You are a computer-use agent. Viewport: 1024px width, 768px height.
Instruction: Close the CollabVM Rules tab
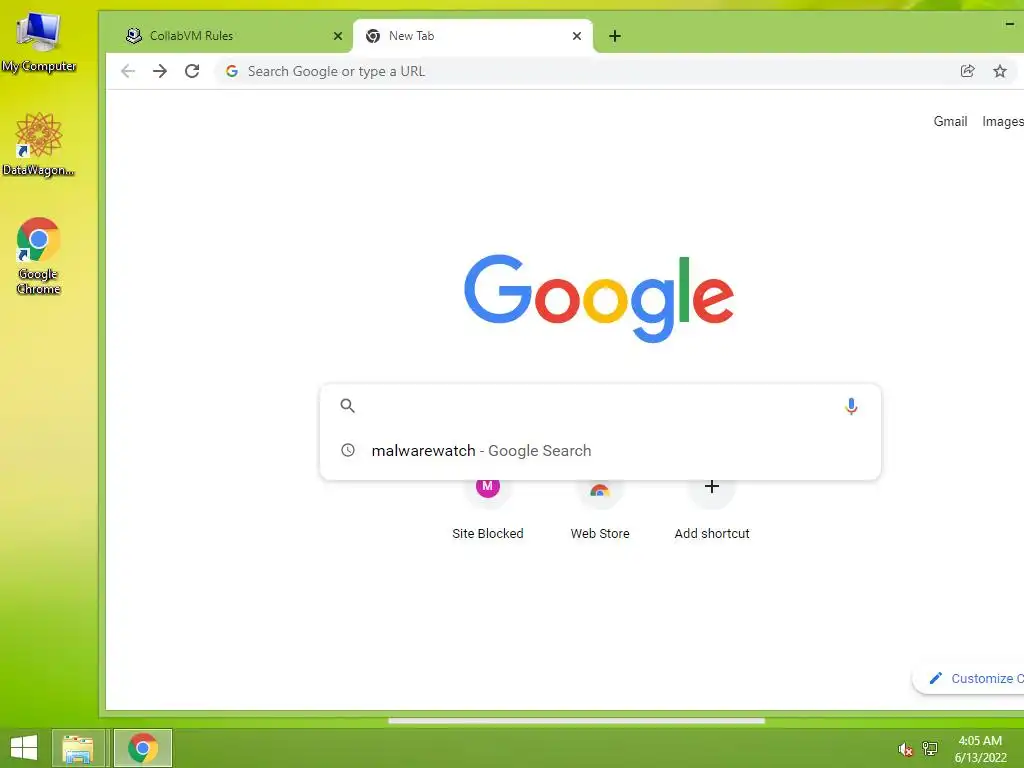338,36
